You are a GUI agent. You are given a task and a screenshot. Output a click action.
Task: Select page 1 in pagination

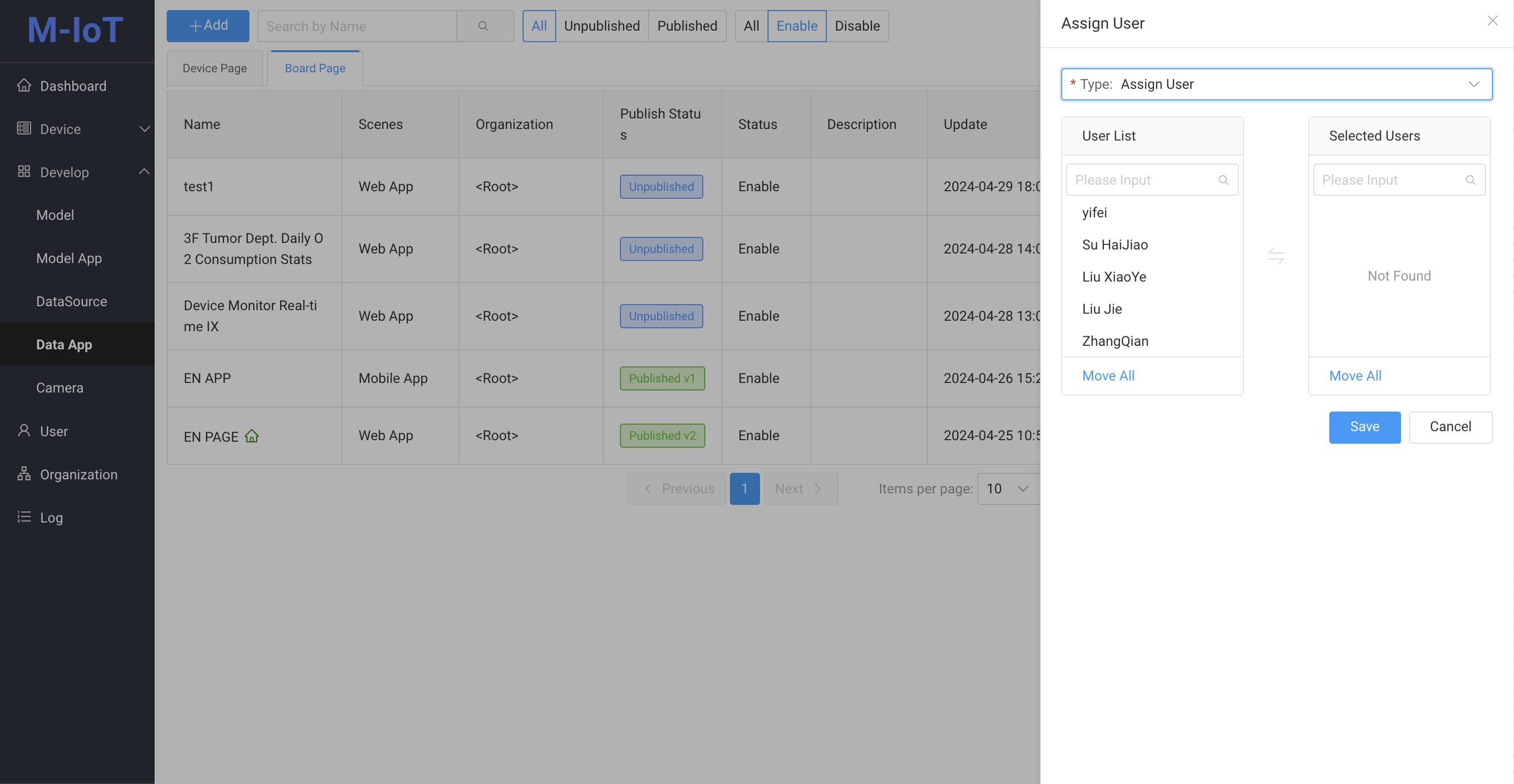[x=744, y=489]
